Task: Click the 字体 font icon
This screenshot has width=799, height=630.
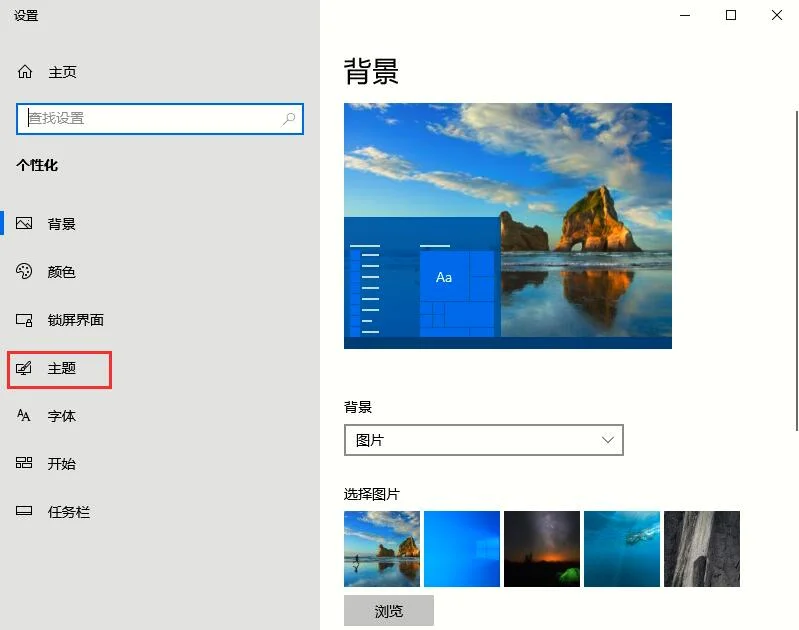Action: pyautogui.click(x=24, y=415)
